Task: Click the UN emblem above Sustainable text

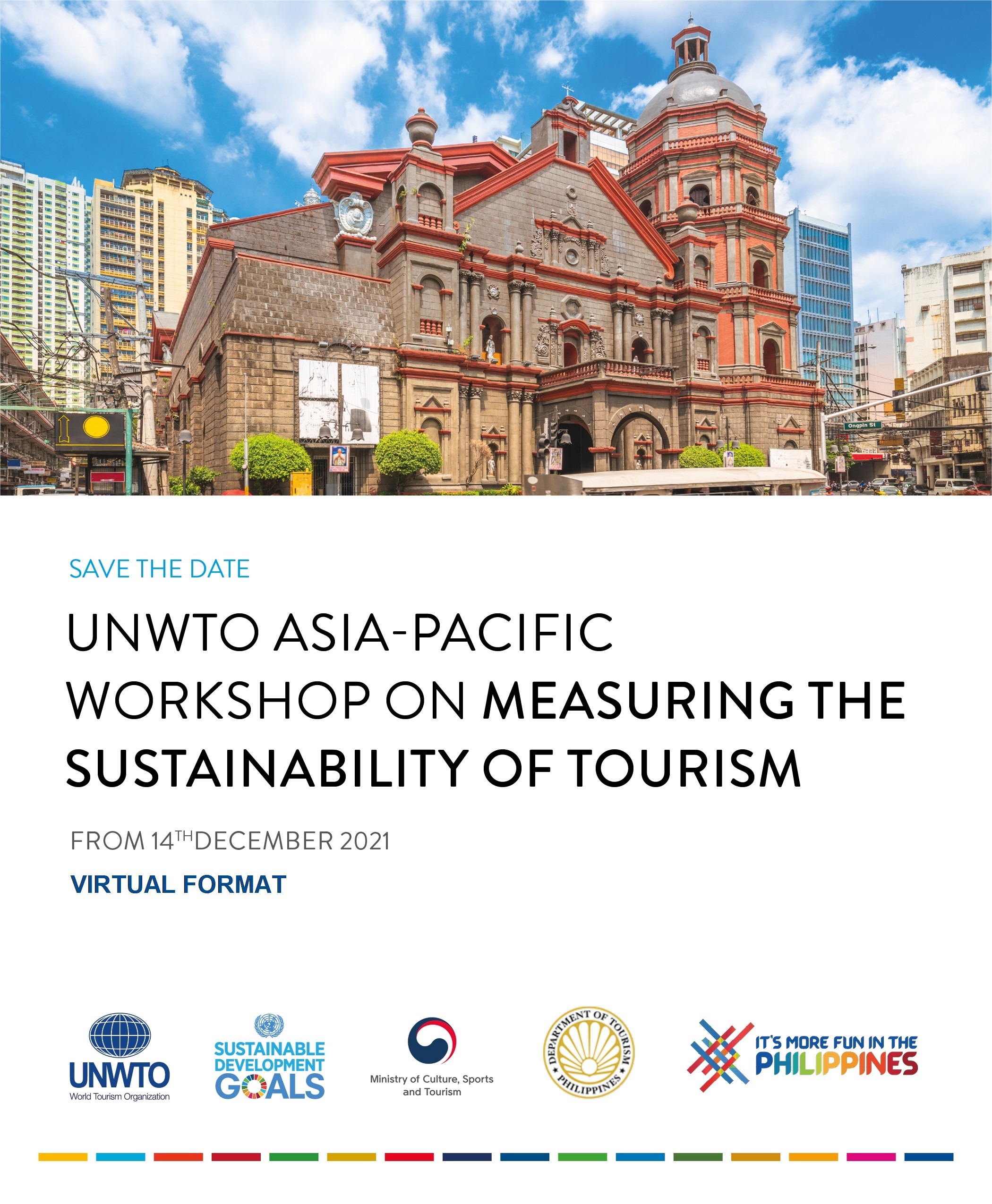Action: [269, 1026]
